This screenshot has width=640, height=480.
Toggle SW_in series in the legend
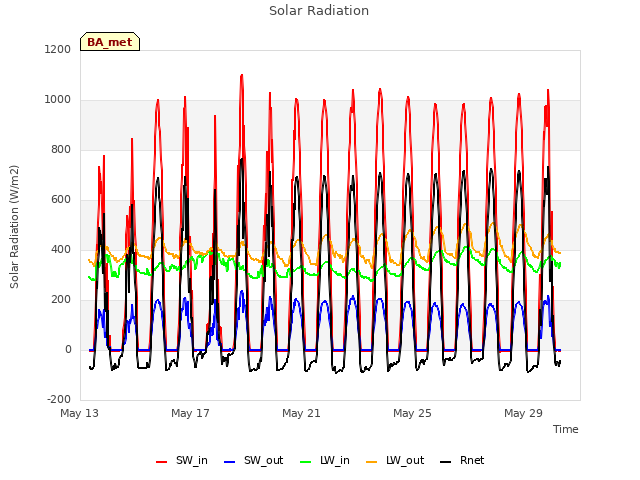coord(182,460)
